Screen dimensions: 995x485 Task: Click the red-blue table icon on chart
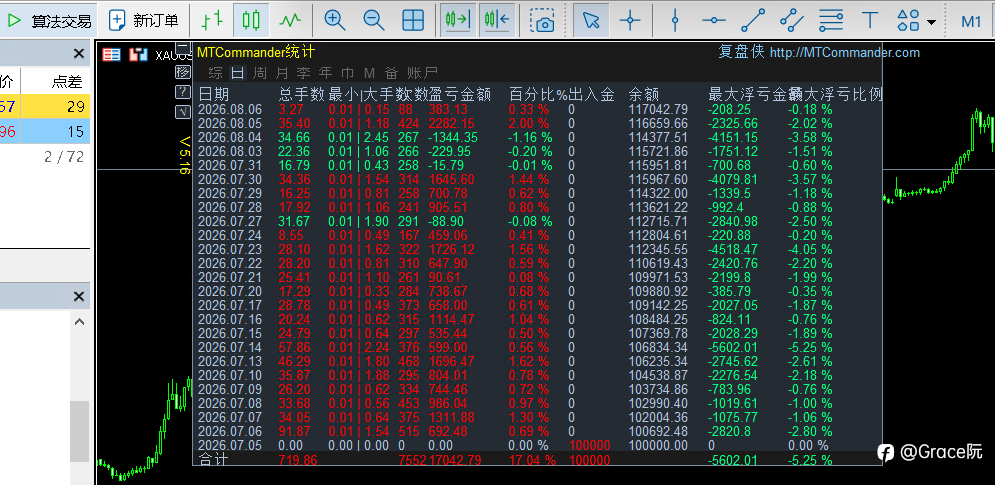112,55
